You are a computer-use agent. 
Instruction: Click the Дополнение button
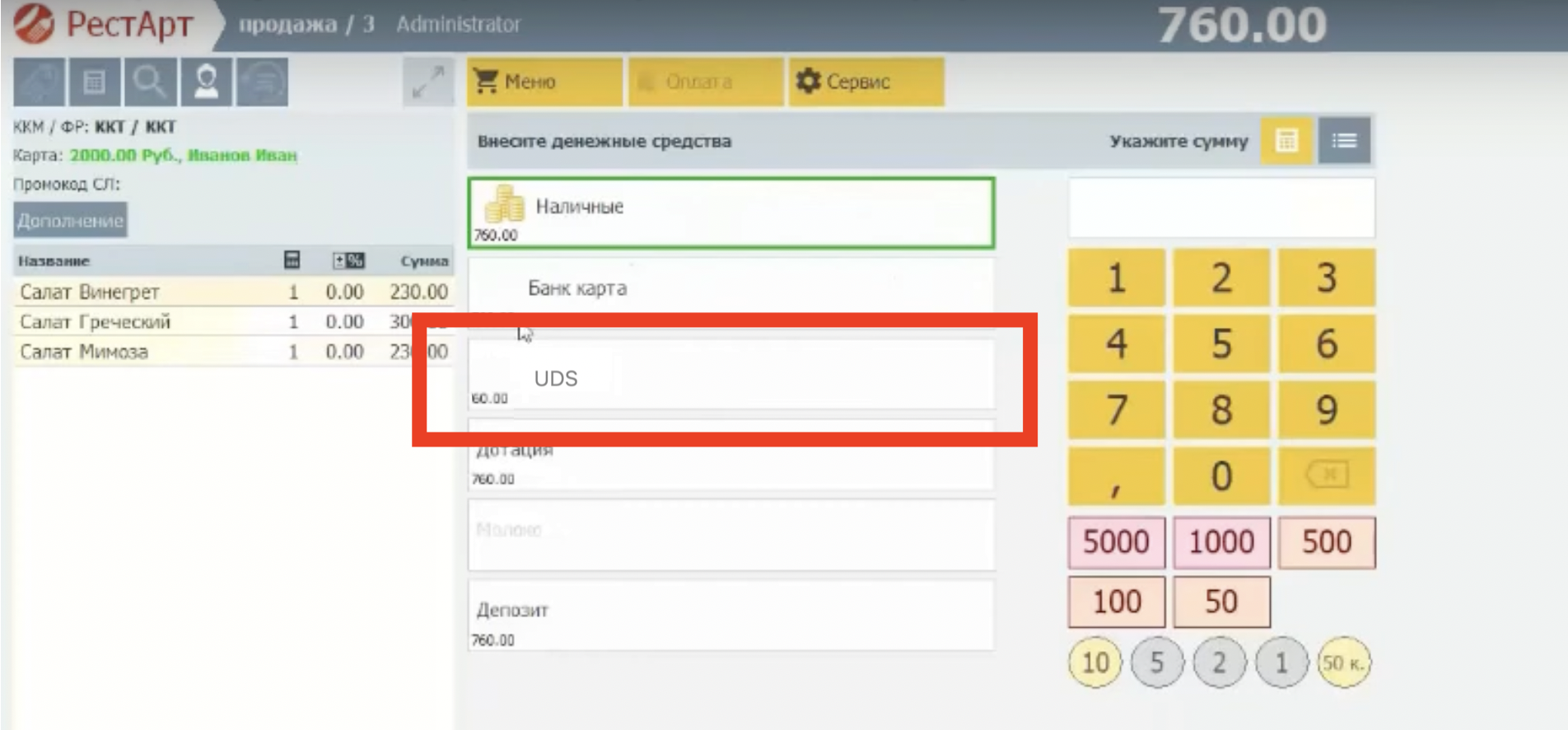[70, 221]
